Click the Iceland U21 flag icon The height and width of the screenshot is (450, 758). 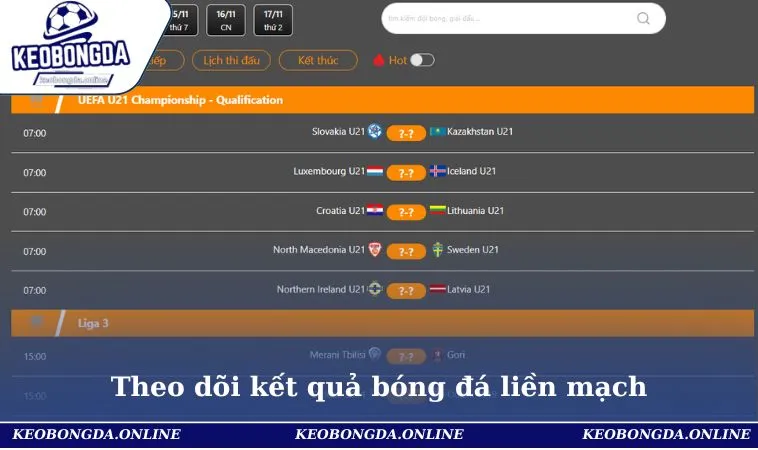437,171
